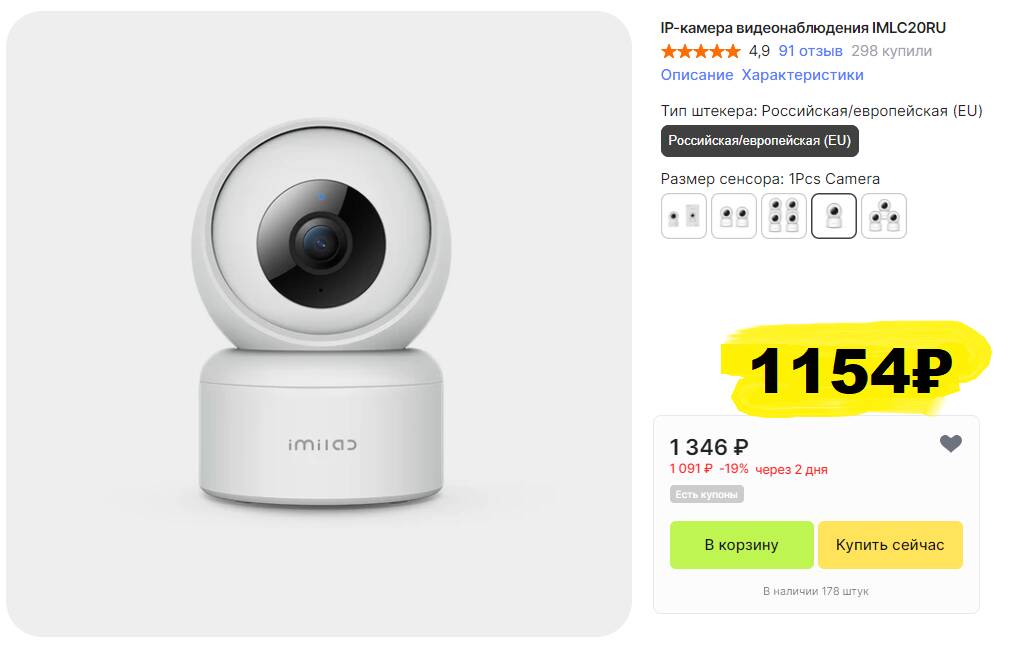Select the single 1Pcs Camera variant
This screenshot has width=1017, height=650.
[833, 216]
